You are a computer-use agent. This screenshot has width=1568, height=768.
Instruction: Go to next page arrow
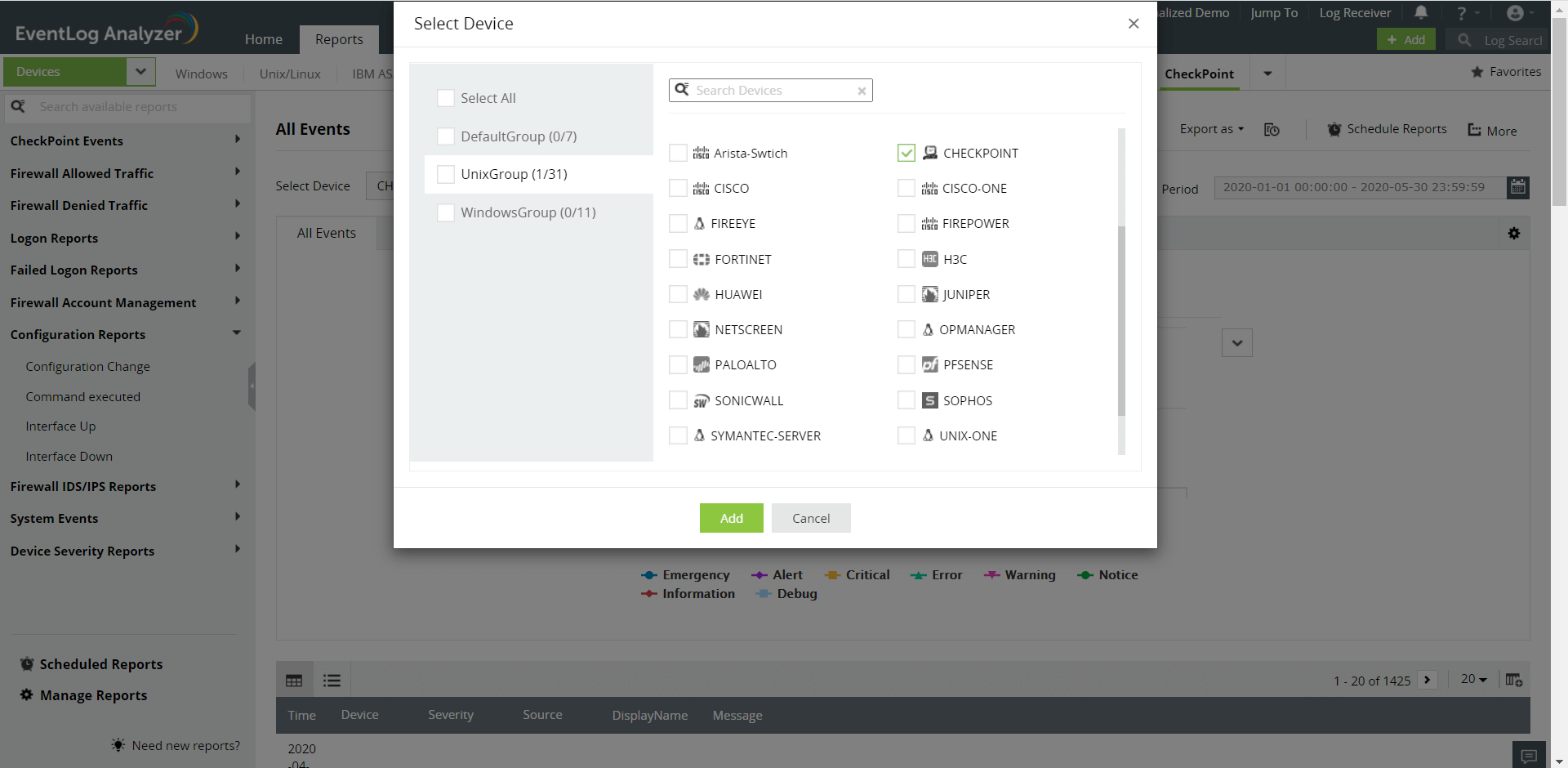1428,680
